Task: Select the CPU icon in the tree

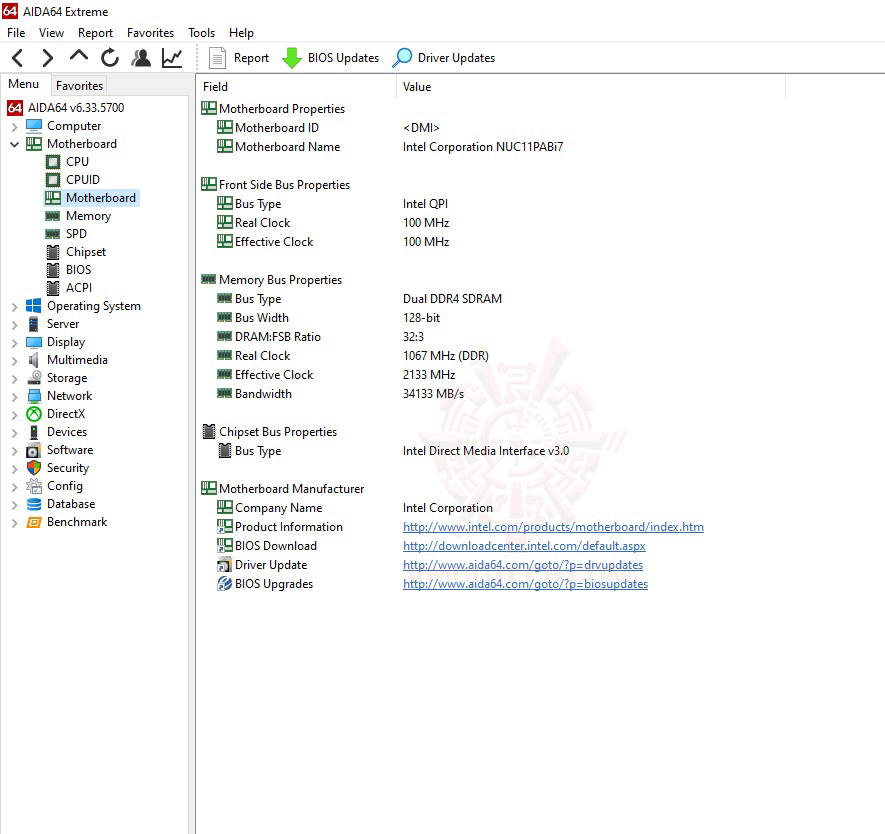Action: pos(53,162)
